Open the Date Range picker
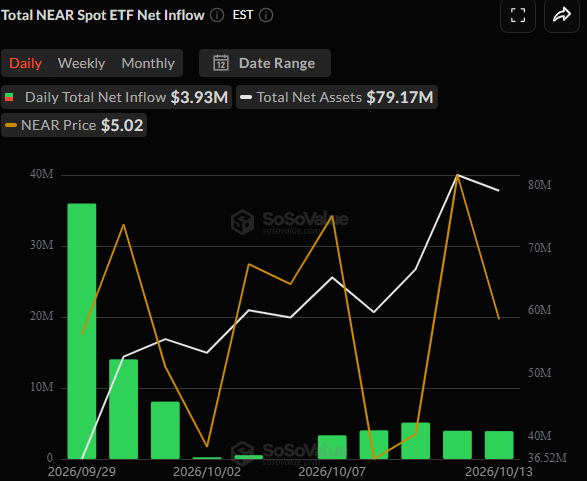 pyautogui.click(x=265, y=63)
